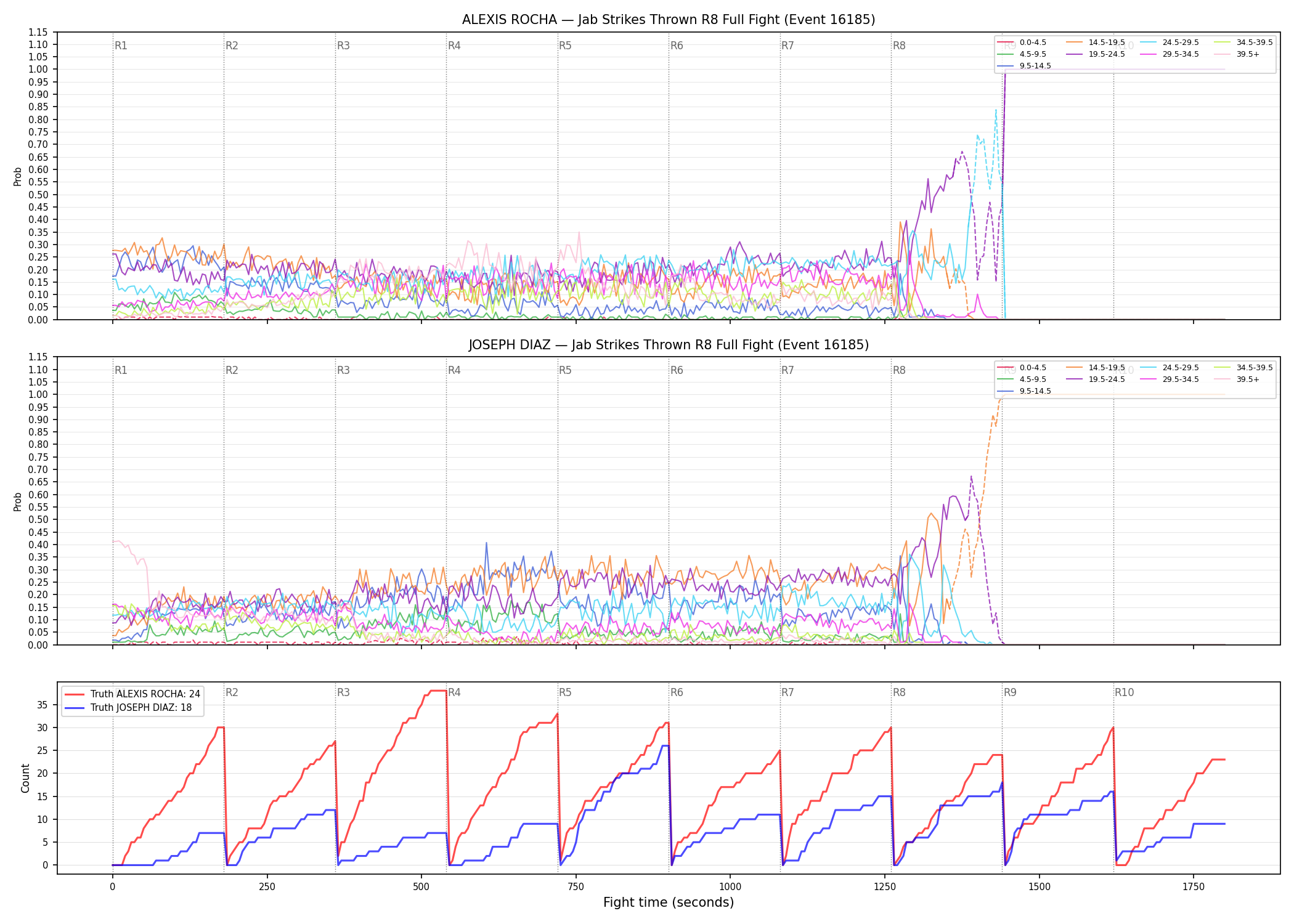
Task: Click the '1750' tick on fight time axis
Action: point(1194,886)
